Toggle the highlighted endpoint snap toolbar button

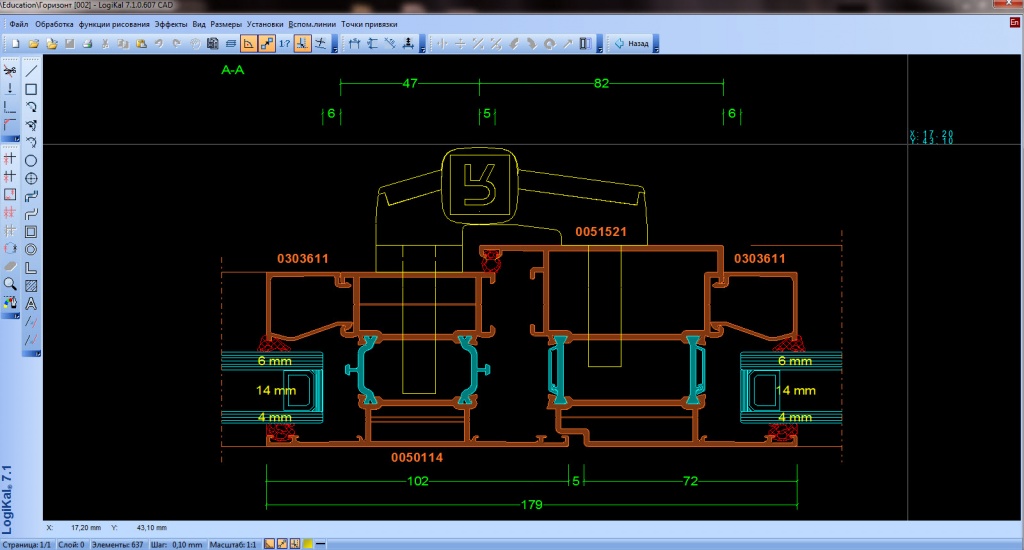click(x=266, y=44)
